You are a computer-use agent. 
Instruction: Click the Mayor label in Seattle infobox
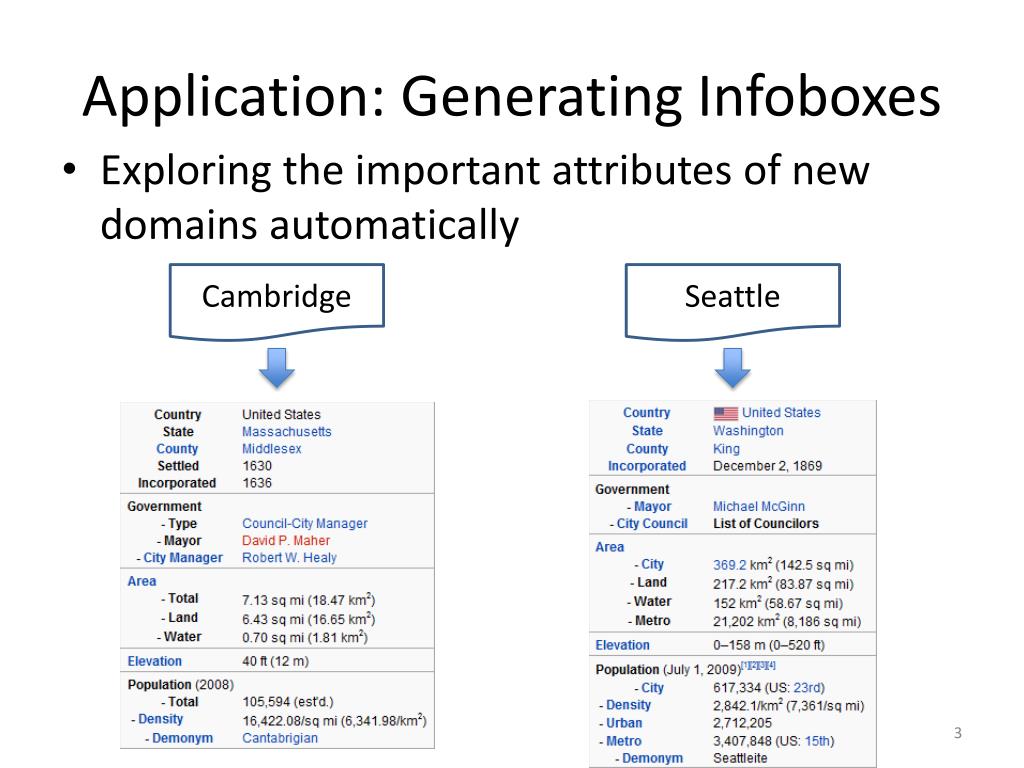point(652,507)
